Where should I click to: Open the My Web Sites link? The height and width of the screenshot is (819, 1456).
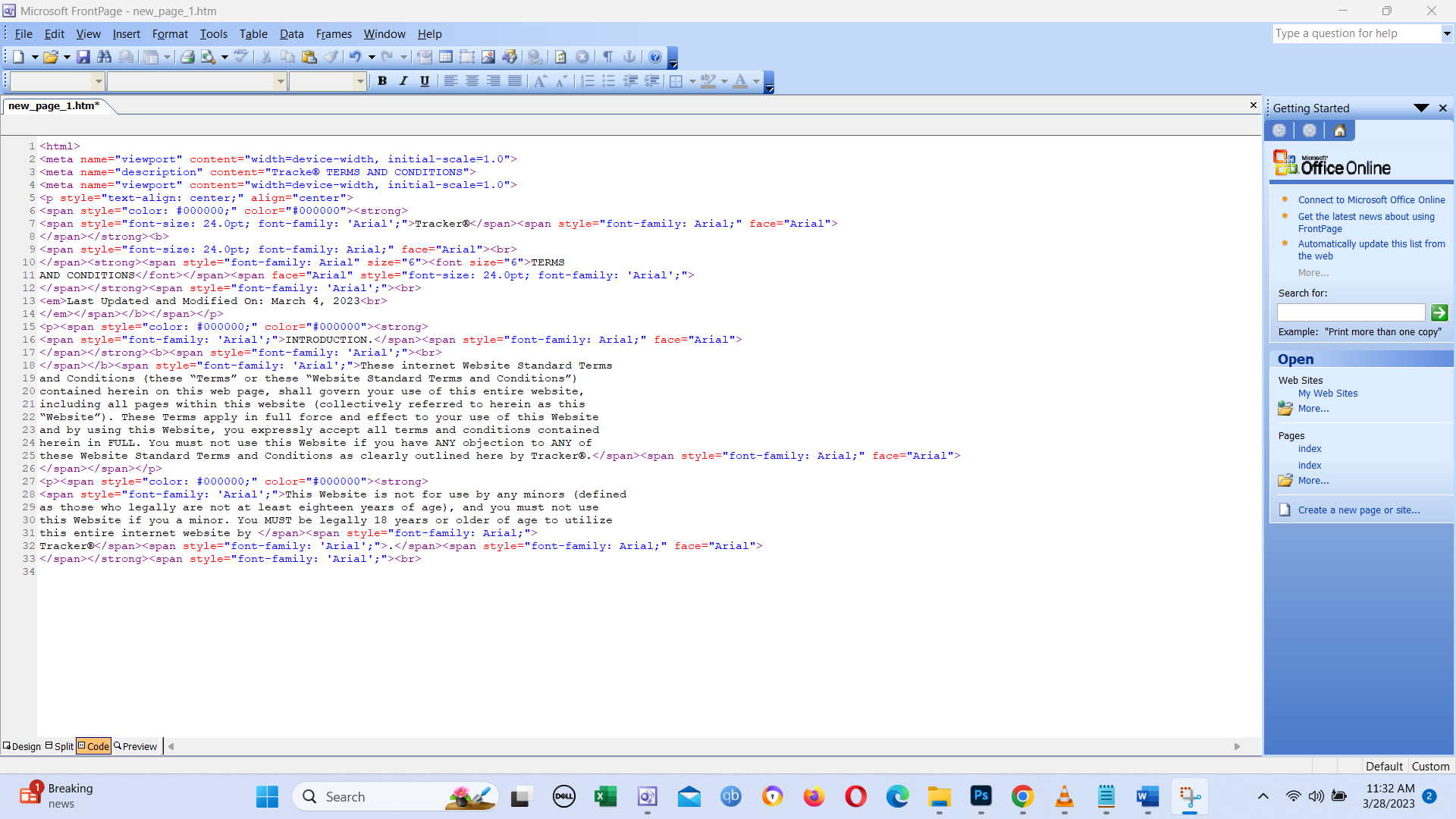[x=1327, y=393]
